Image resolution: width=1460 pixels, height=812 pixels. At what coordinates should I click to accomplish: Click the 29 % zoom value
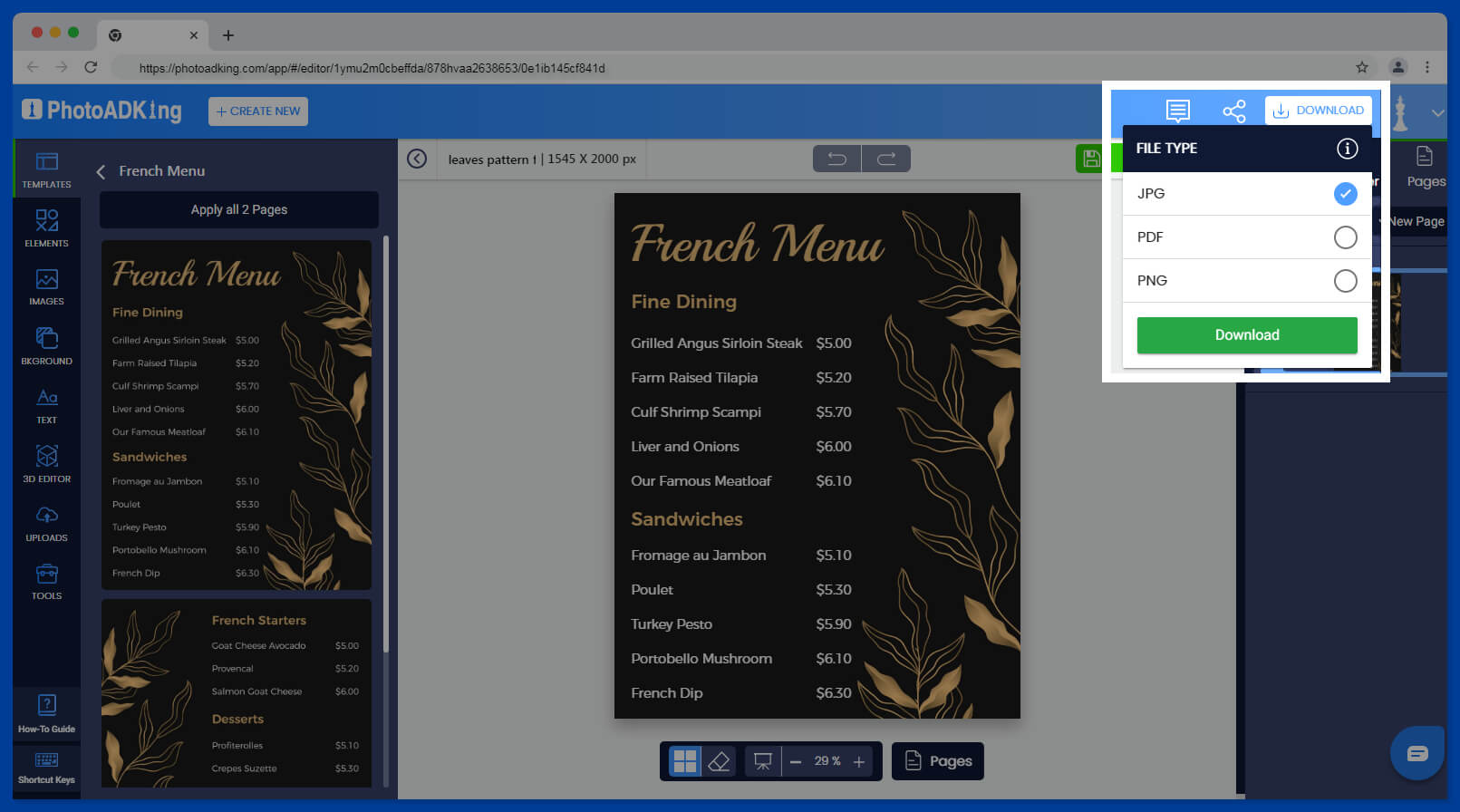tap(827, 761)
